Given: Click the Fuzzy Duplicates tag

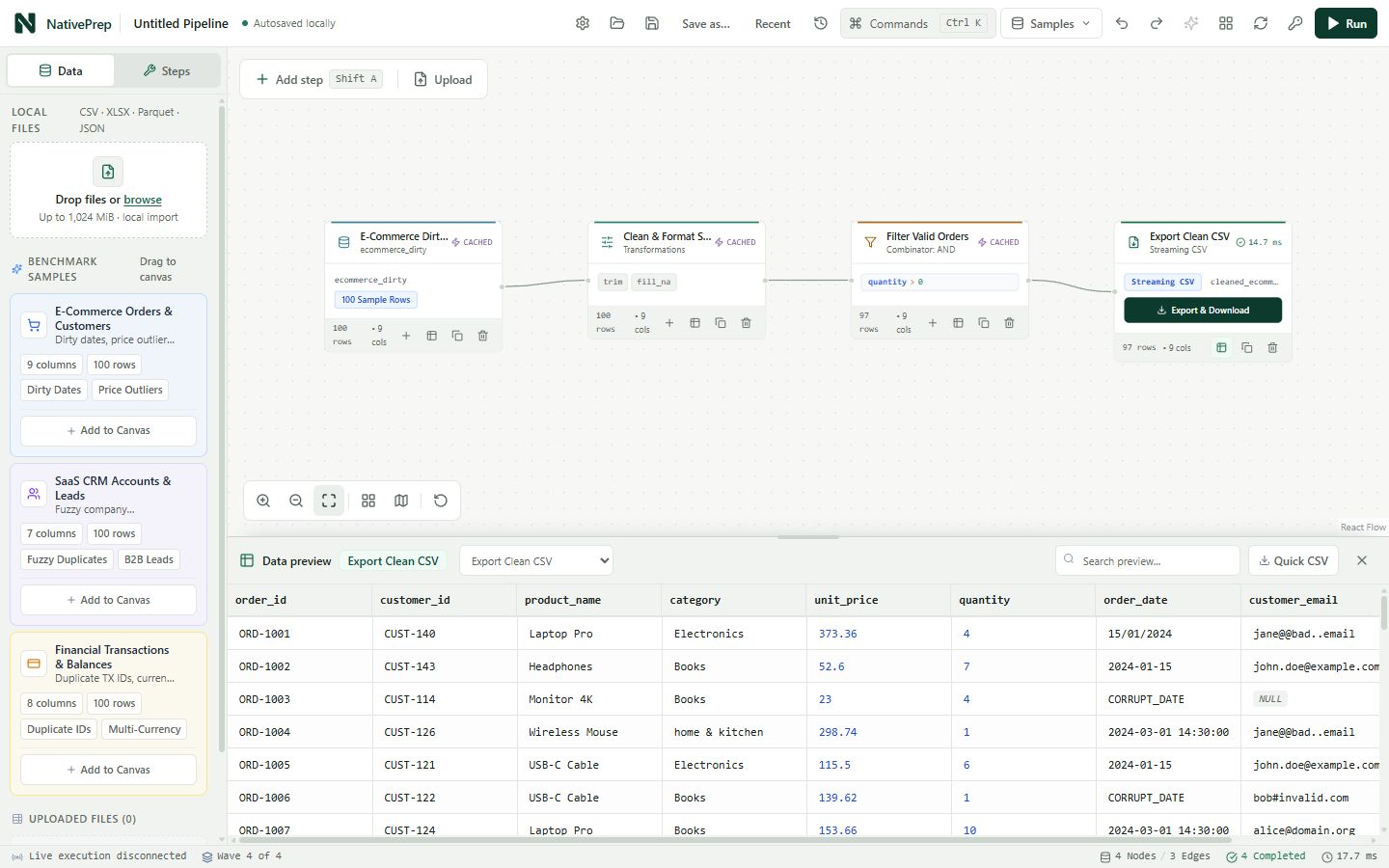Looking at the screenshot, I should tap(68, 559).
